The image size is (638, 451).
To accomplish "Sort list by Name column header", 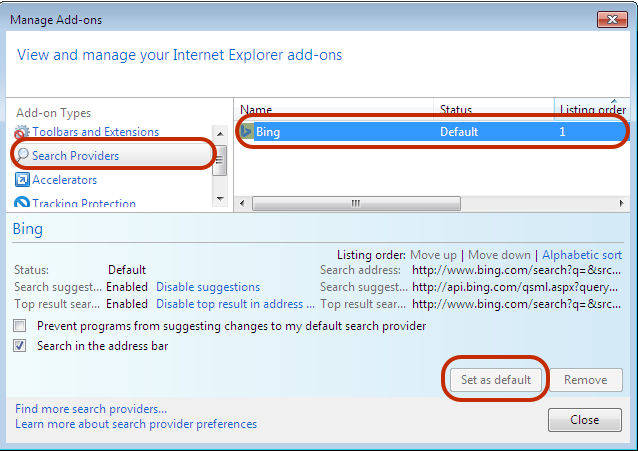I will (334, 109).
